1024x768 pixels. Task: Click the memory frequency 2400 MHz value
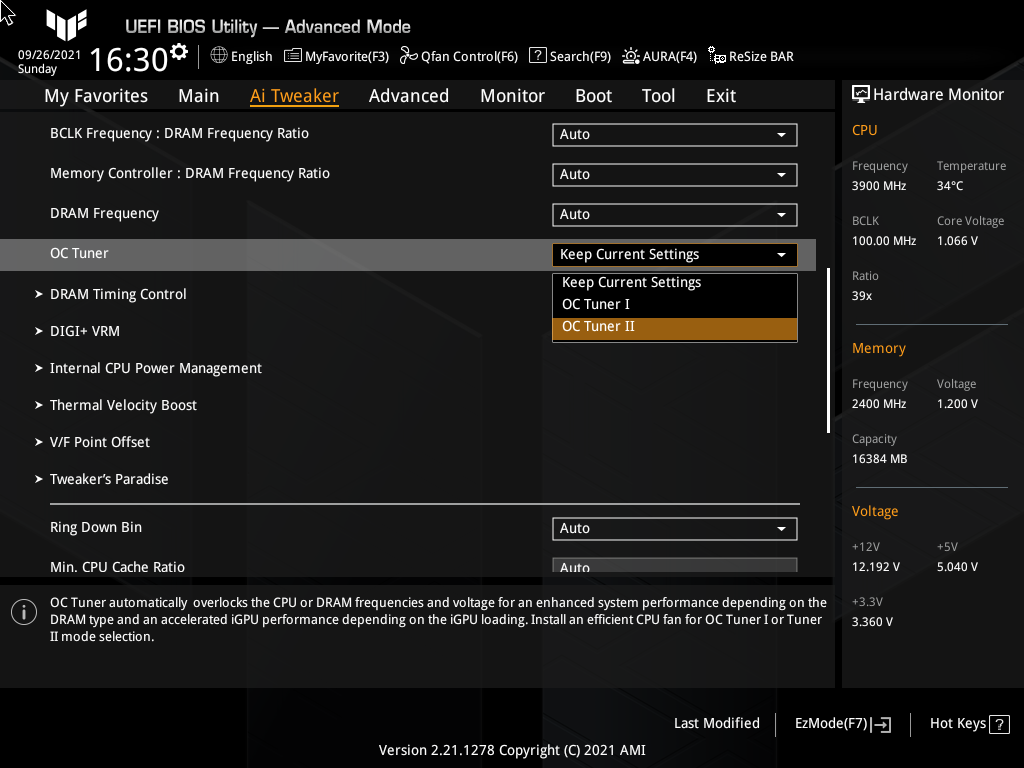pyautogui.click(x=878, y=404)
